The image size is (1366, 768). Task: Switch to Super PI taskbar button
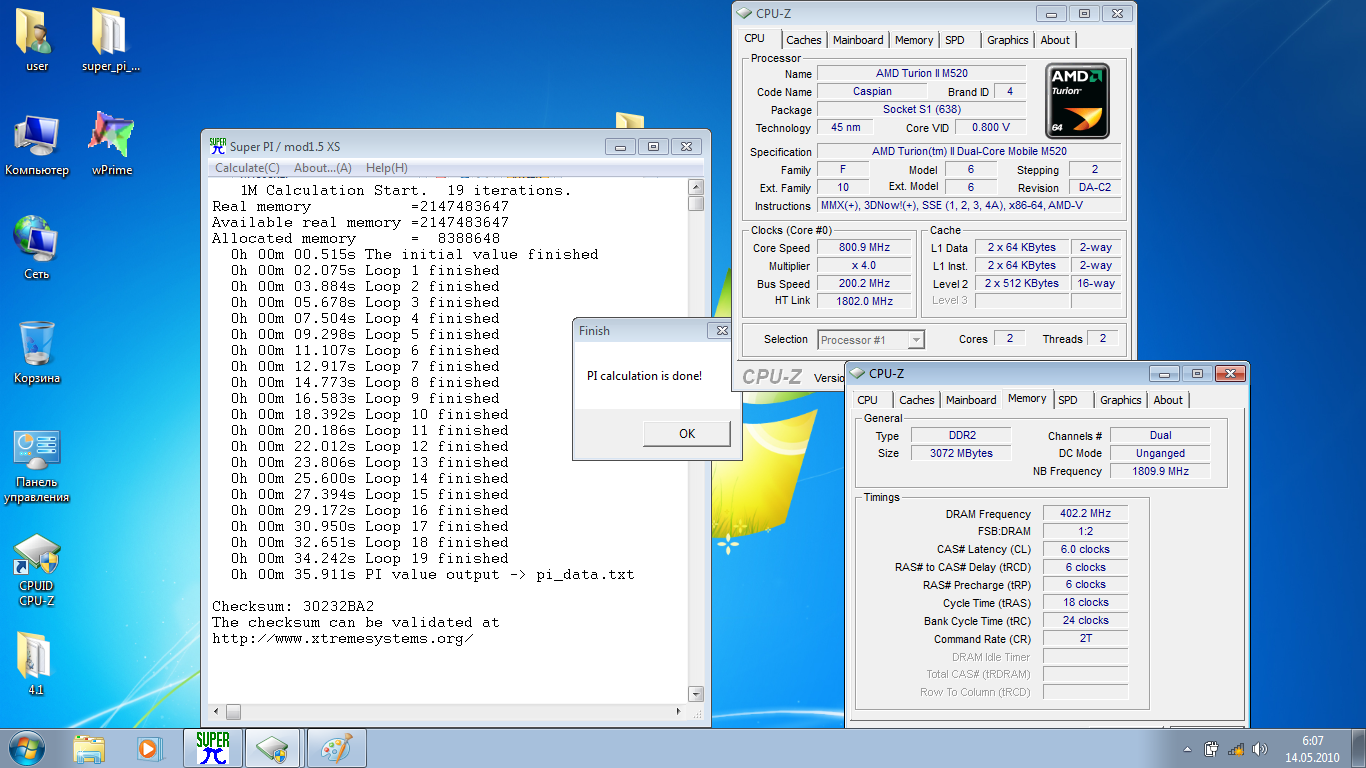click(212, 748)
